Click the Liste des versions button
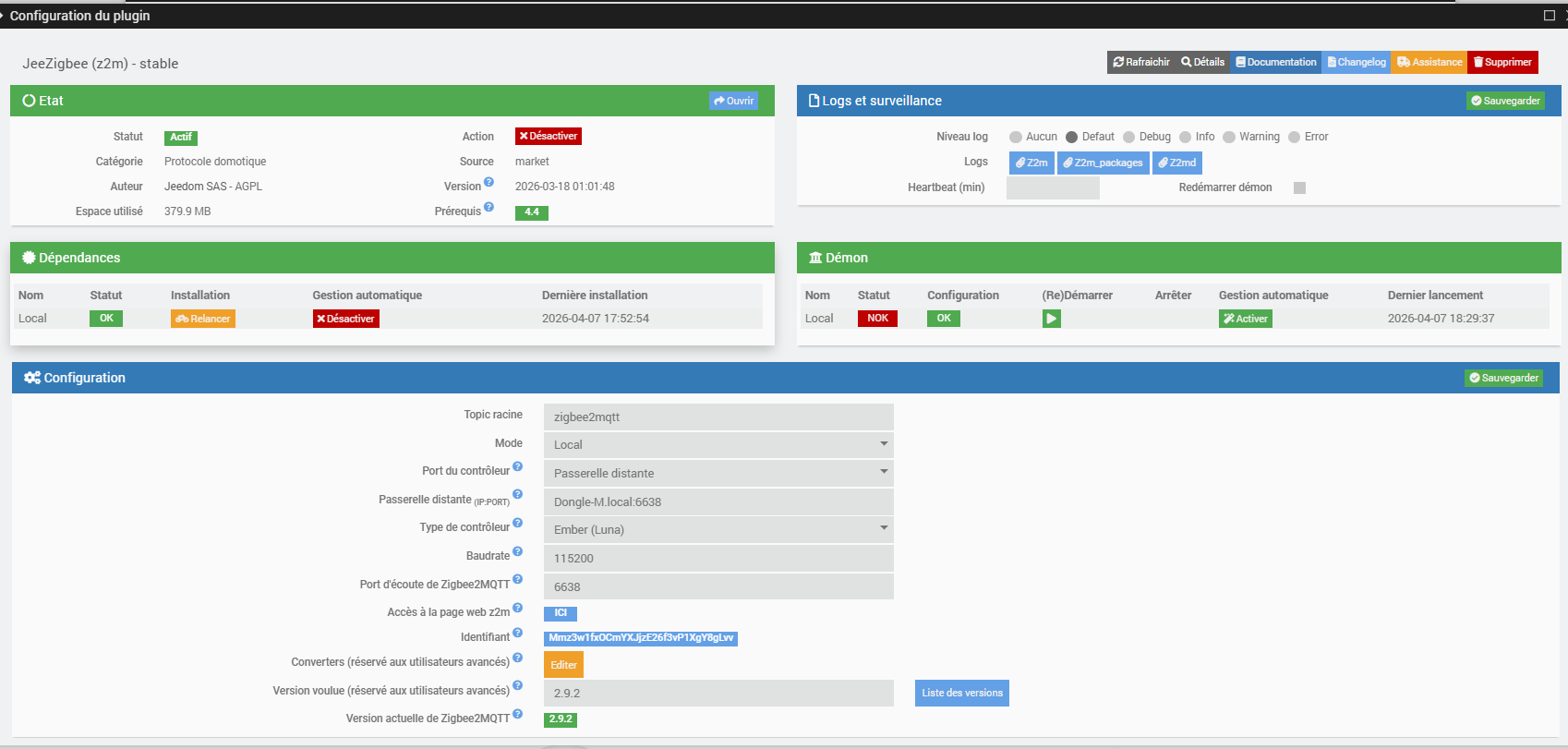 pos(961,693)
